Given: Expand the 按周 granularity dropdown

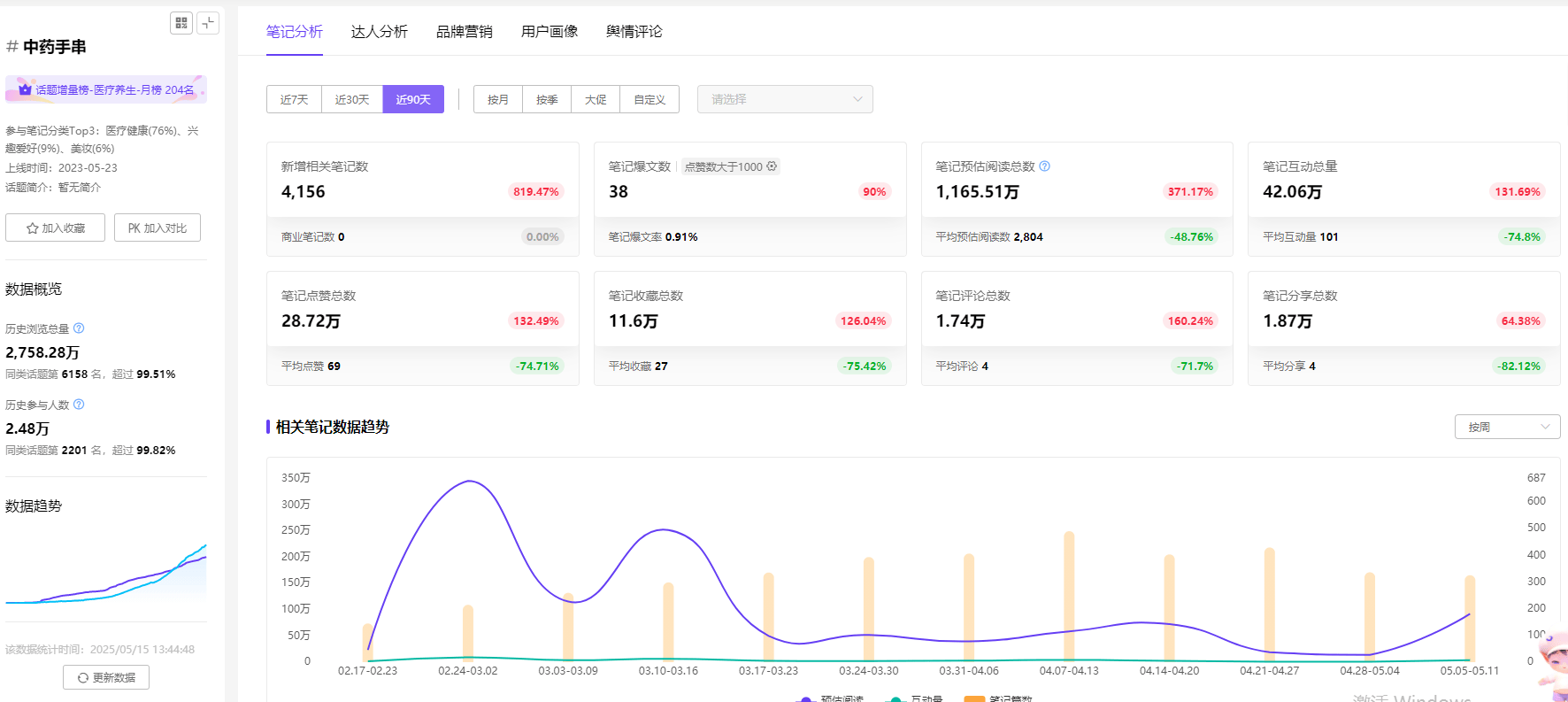Looking at the screenshot, I should pyautogui.click(x=1507, y=427).
